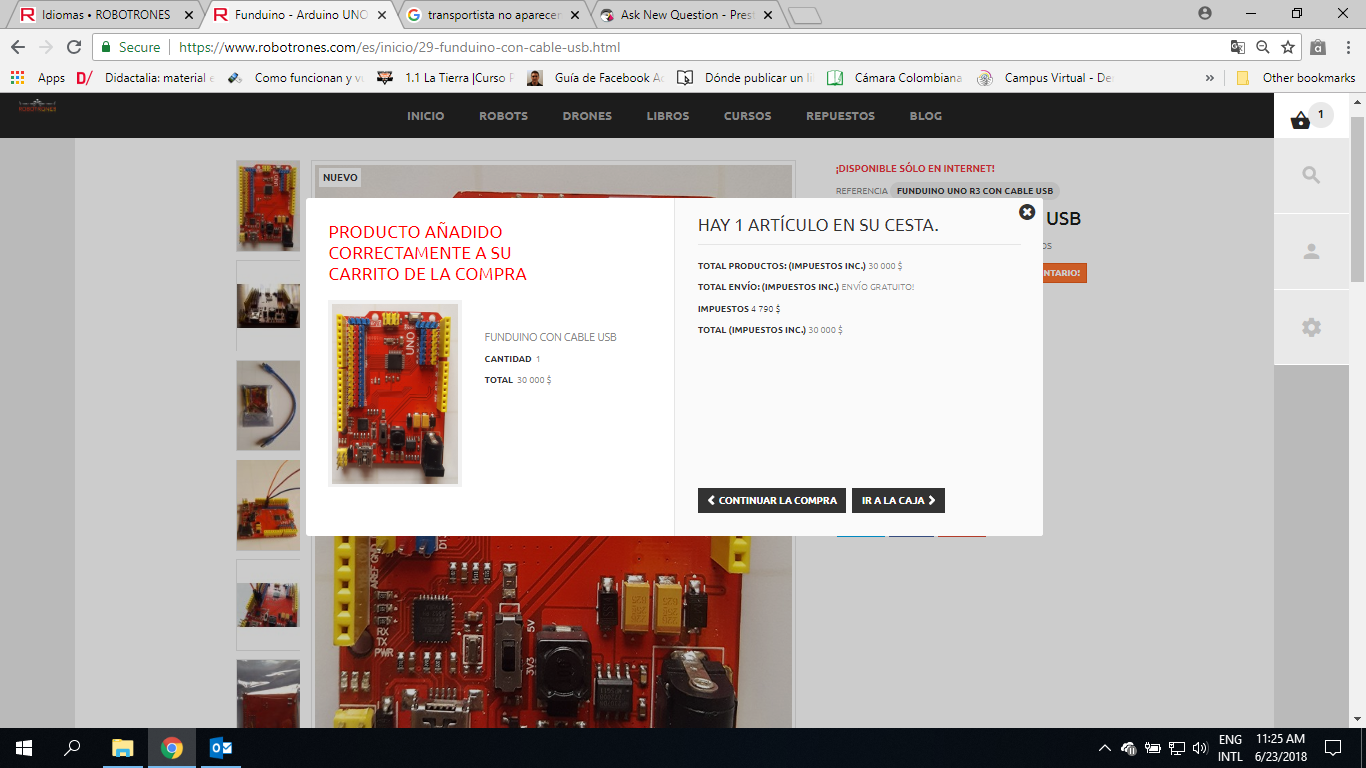Click the taskbar search magnifier
This screenshot has width=1366, height=768.
(x=72, y=747)
